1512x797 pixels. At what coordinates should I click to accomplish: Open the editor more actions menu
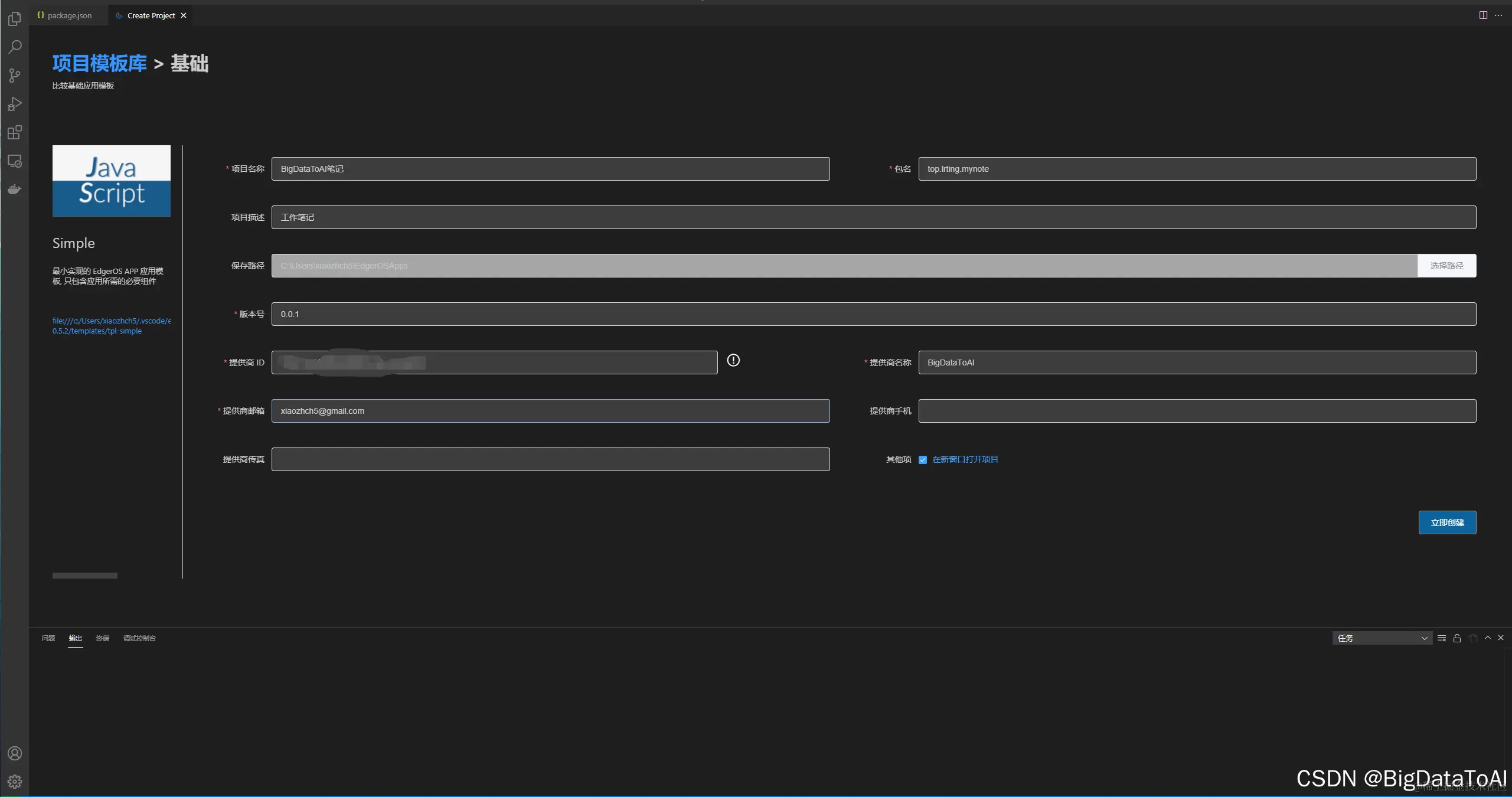[x=1498, y=15]
